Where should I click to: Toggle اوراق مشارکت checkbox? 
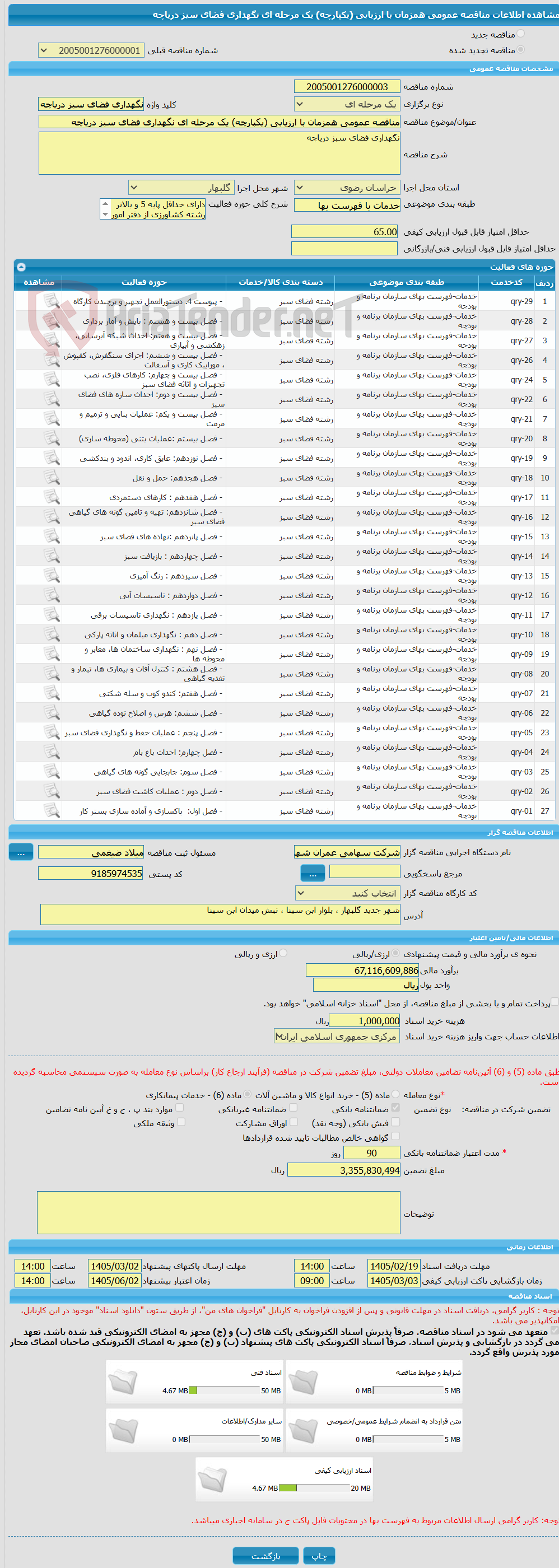(294, 1122)
